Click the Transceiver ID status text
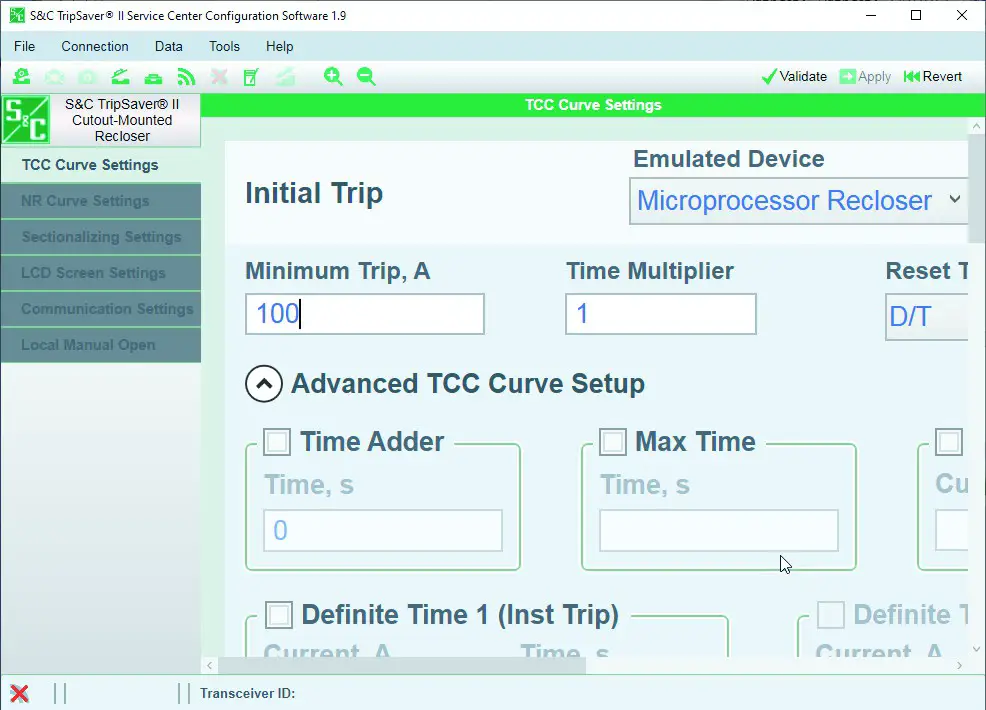986x710 pixels. (x=247, y=694)
